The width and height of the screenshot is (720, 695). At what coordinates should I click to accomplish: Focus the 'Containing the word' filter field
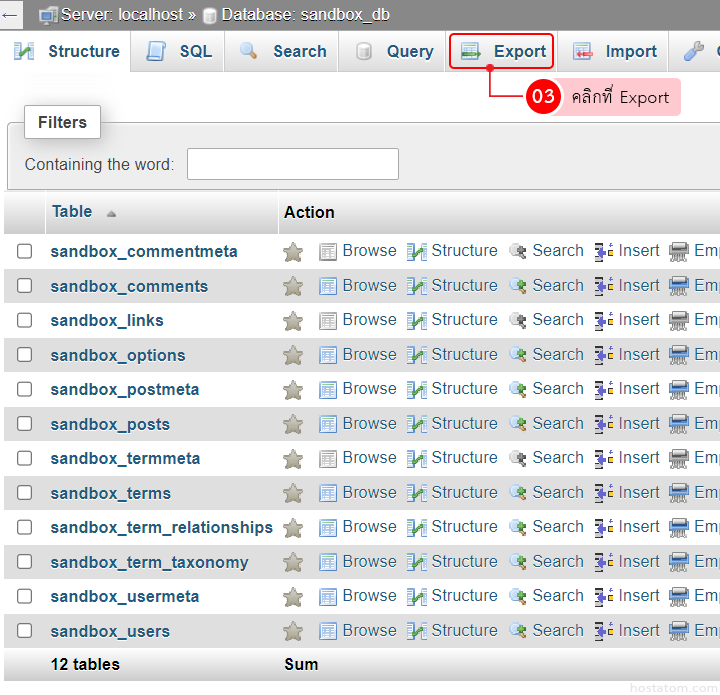(292, 164)
